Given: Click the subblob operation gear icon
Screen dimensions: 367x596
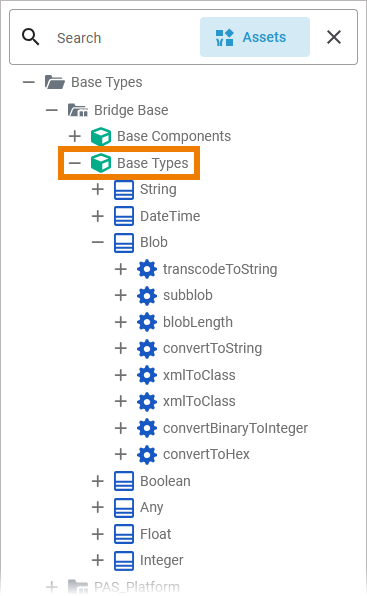Looking at the screenshot, I should [x=147, y=295].
